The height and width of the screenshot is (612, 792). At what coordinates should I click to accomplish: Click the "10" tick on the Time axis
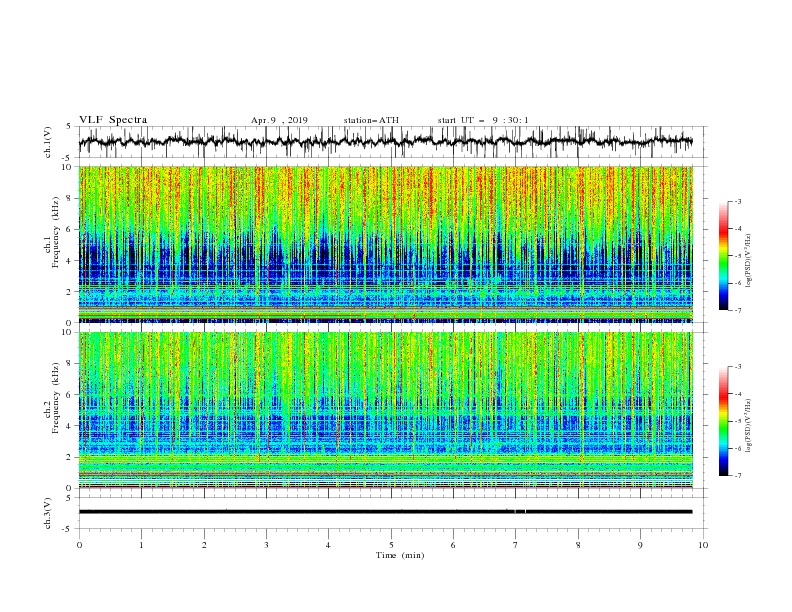[703, 545]
